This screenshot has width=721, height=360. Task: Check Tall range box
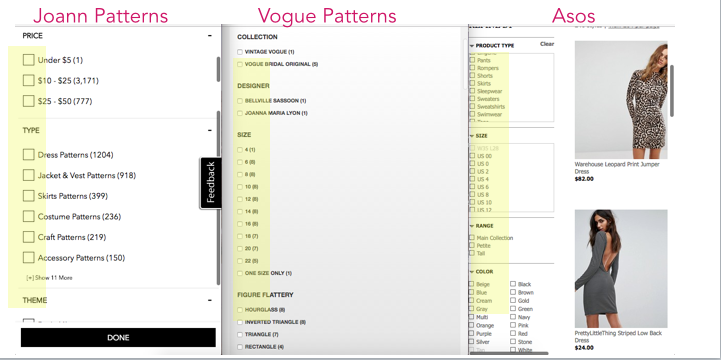pos(472,253)
